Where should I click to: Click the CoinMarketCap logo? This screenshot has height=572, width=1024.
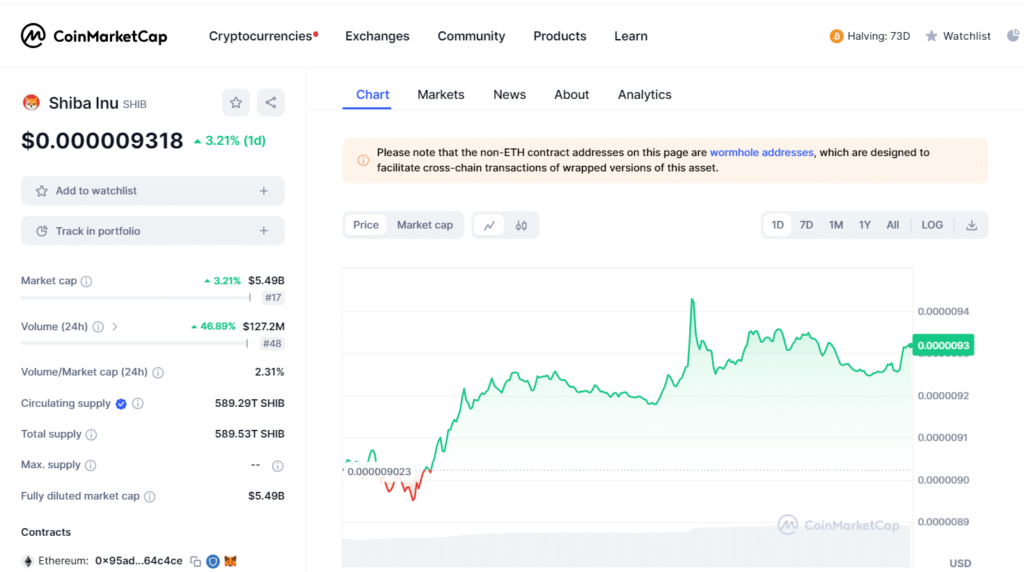pyautogui.click(x=94, y=36)
